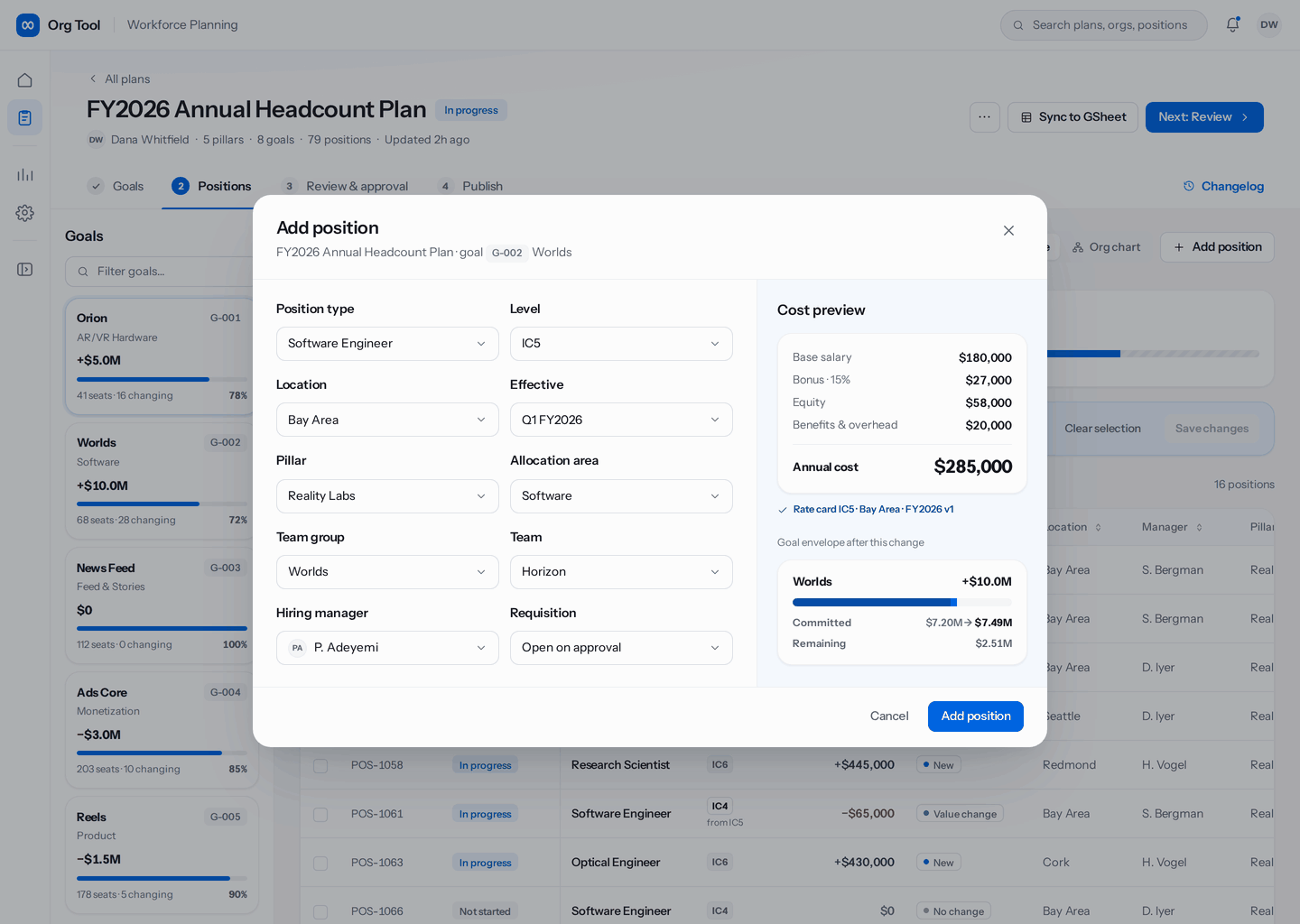
Task: Switch to the Positions step tab
Action: (x=211, y=186)
